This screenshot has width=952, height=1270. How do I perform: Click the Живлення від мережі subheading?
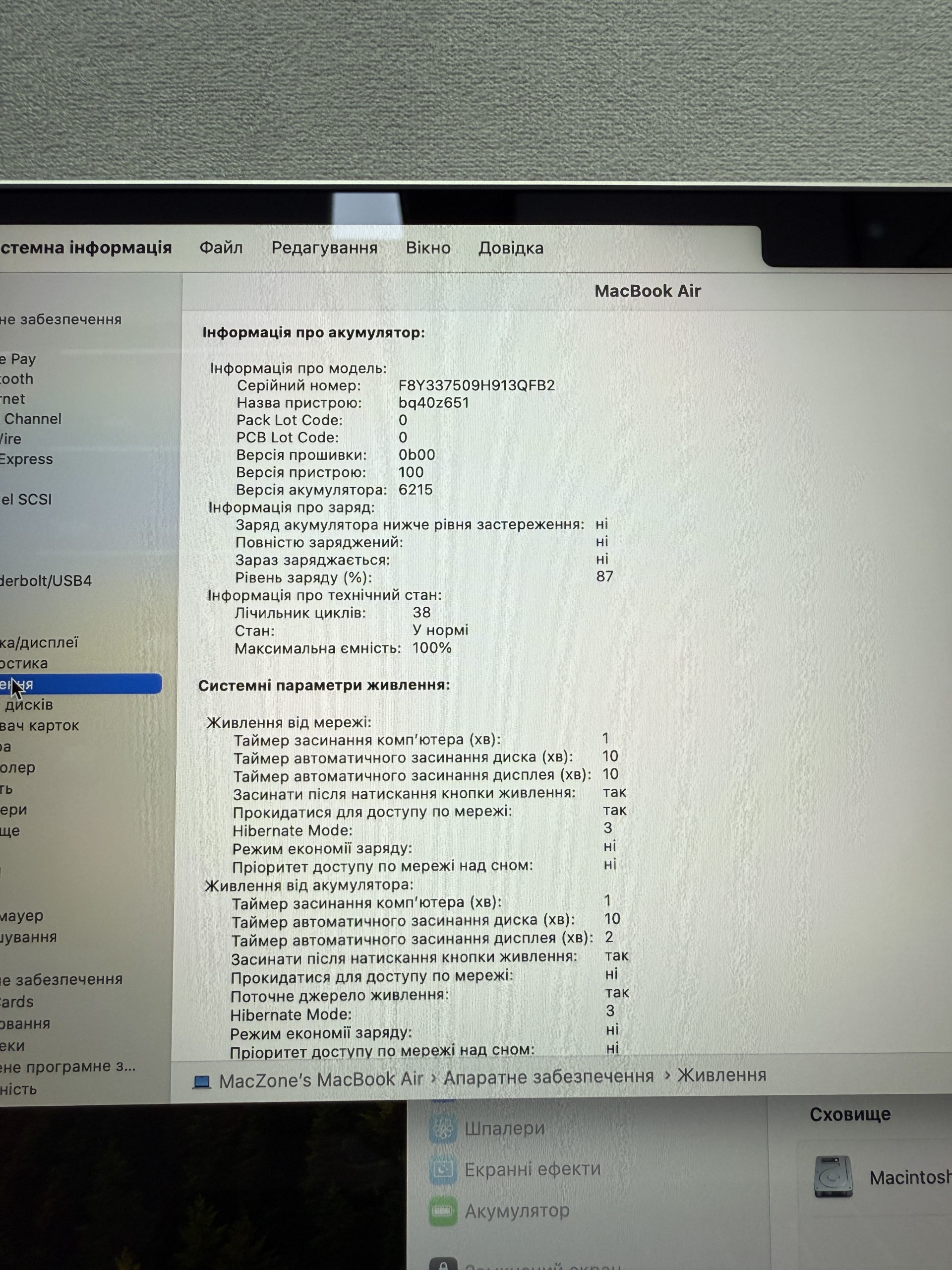pos(289,722)
